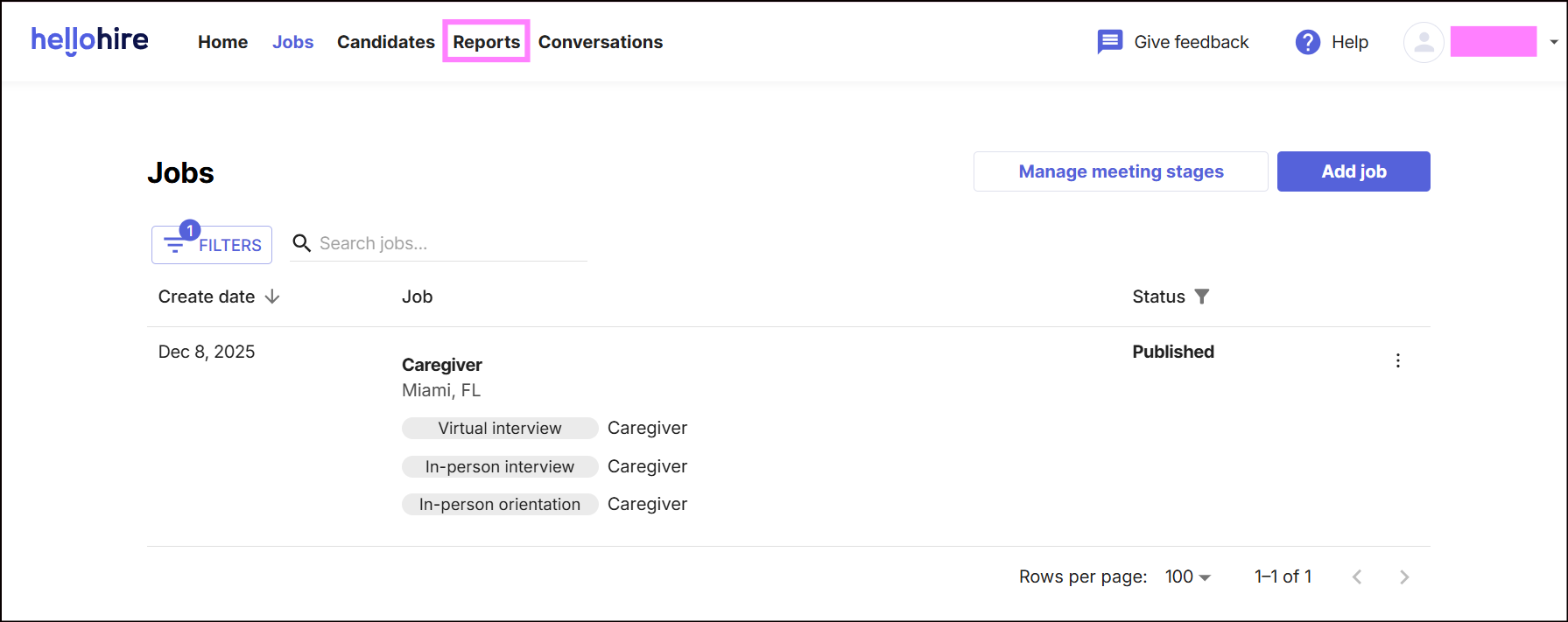
Task: Click the hellohire logo
Action: pos(89,40)
